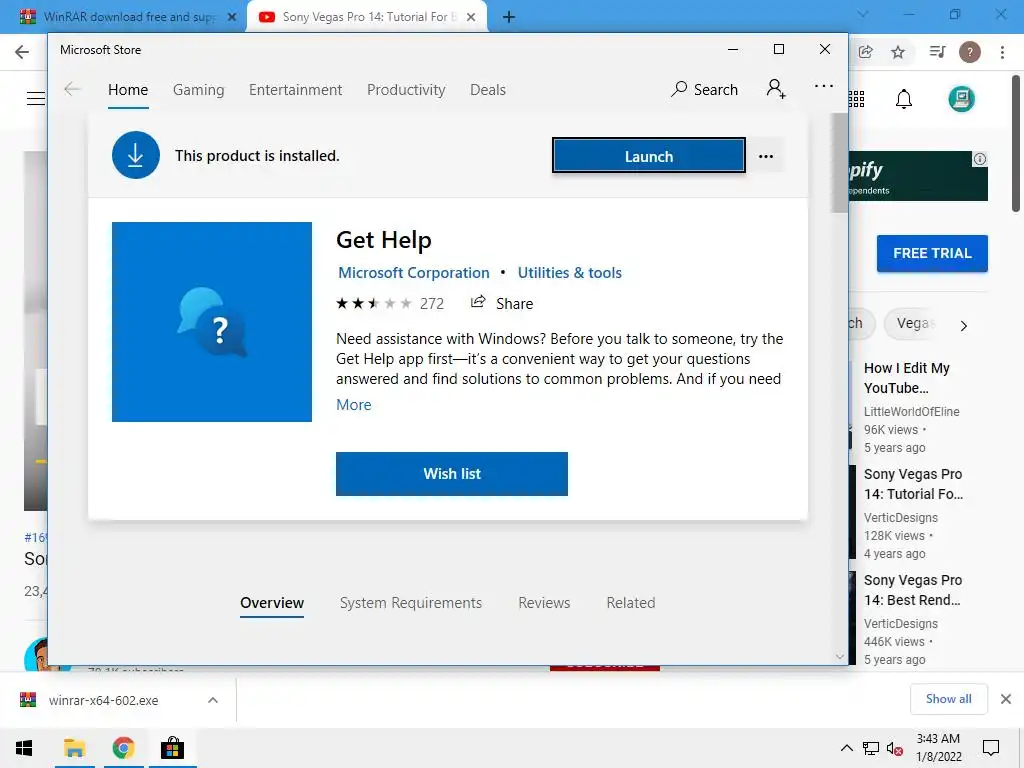Image resolution: width=1024 pixels, height=768 pixels.
Task: Click the Store scrollbar down arrow
Action: click(840, 656)
